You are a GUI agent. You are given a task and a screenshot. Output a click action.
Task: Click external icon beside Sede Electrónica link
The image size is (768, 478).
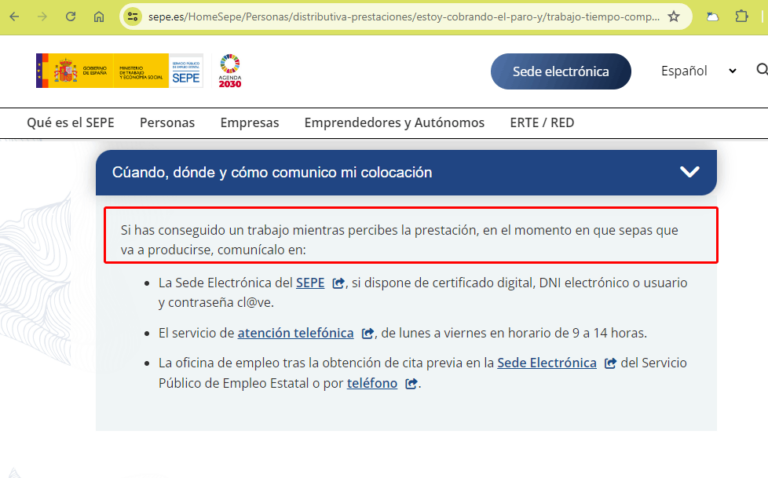(x=610, y=363)
